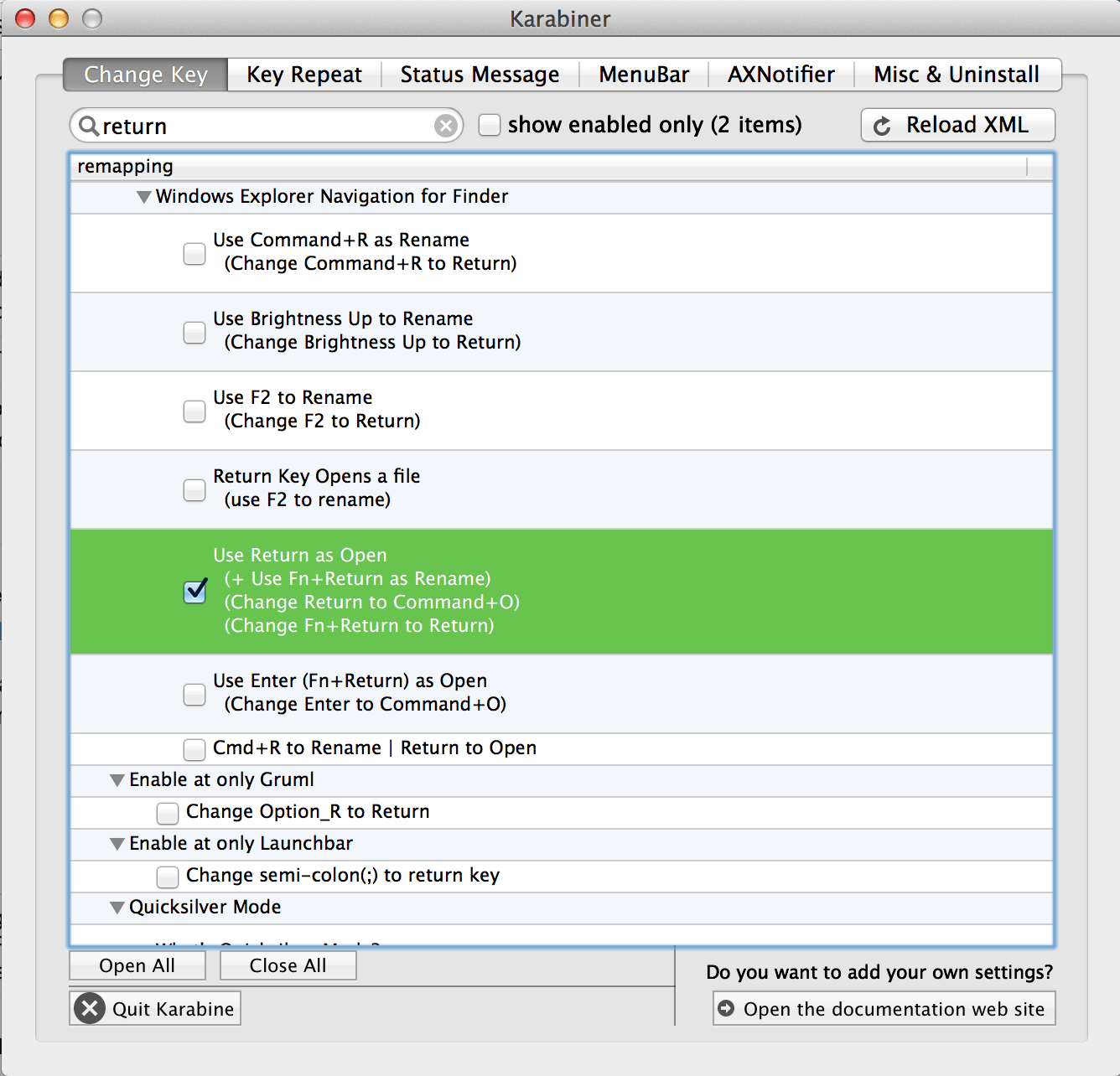Image resolution: width=1120 pixels, height=1076 pixels.
Task: Click the Reload XML button
Action: click(958, 125)
